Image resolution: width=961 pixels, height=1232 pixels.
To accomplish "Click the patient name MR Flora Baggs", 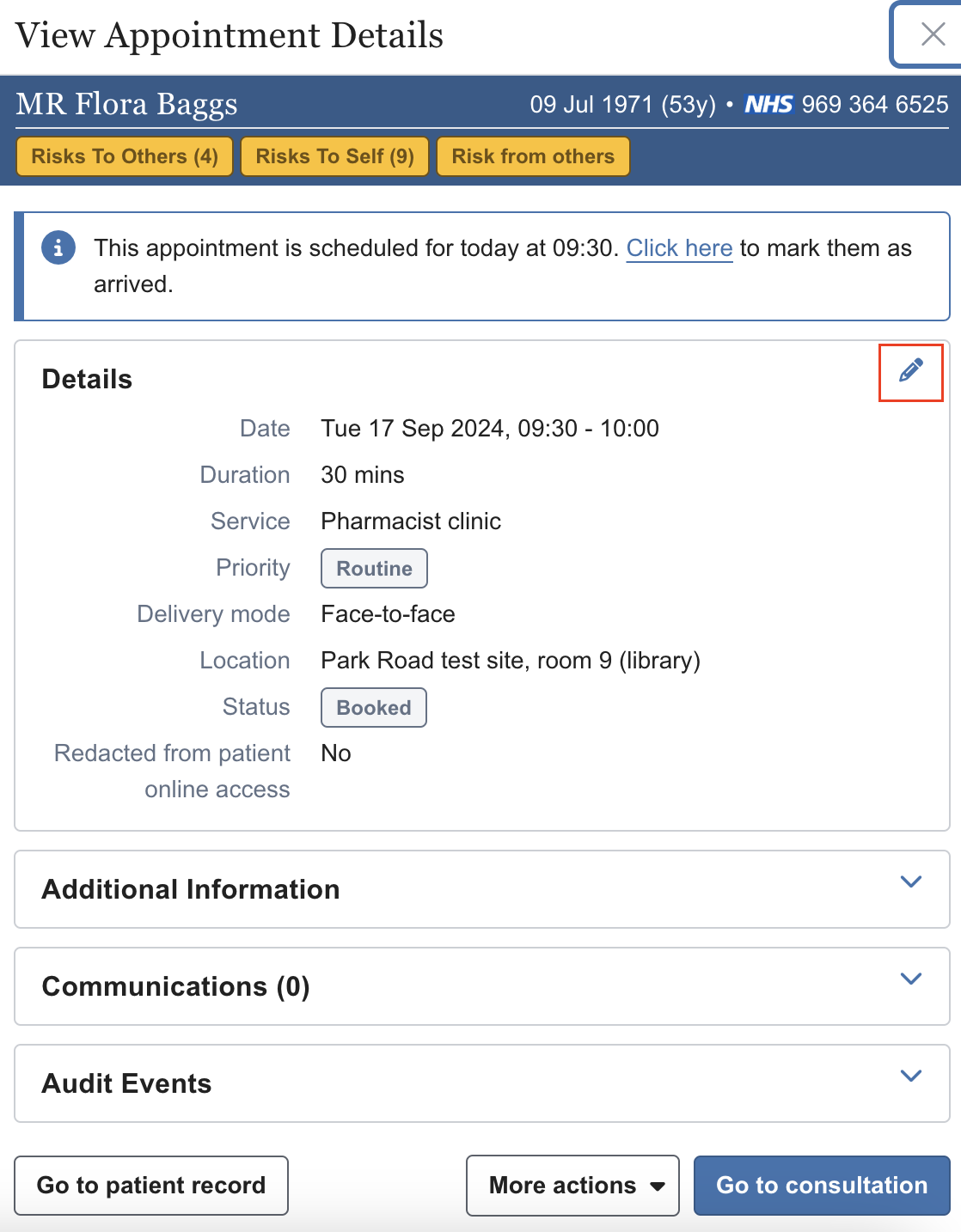I will [126, 104].
